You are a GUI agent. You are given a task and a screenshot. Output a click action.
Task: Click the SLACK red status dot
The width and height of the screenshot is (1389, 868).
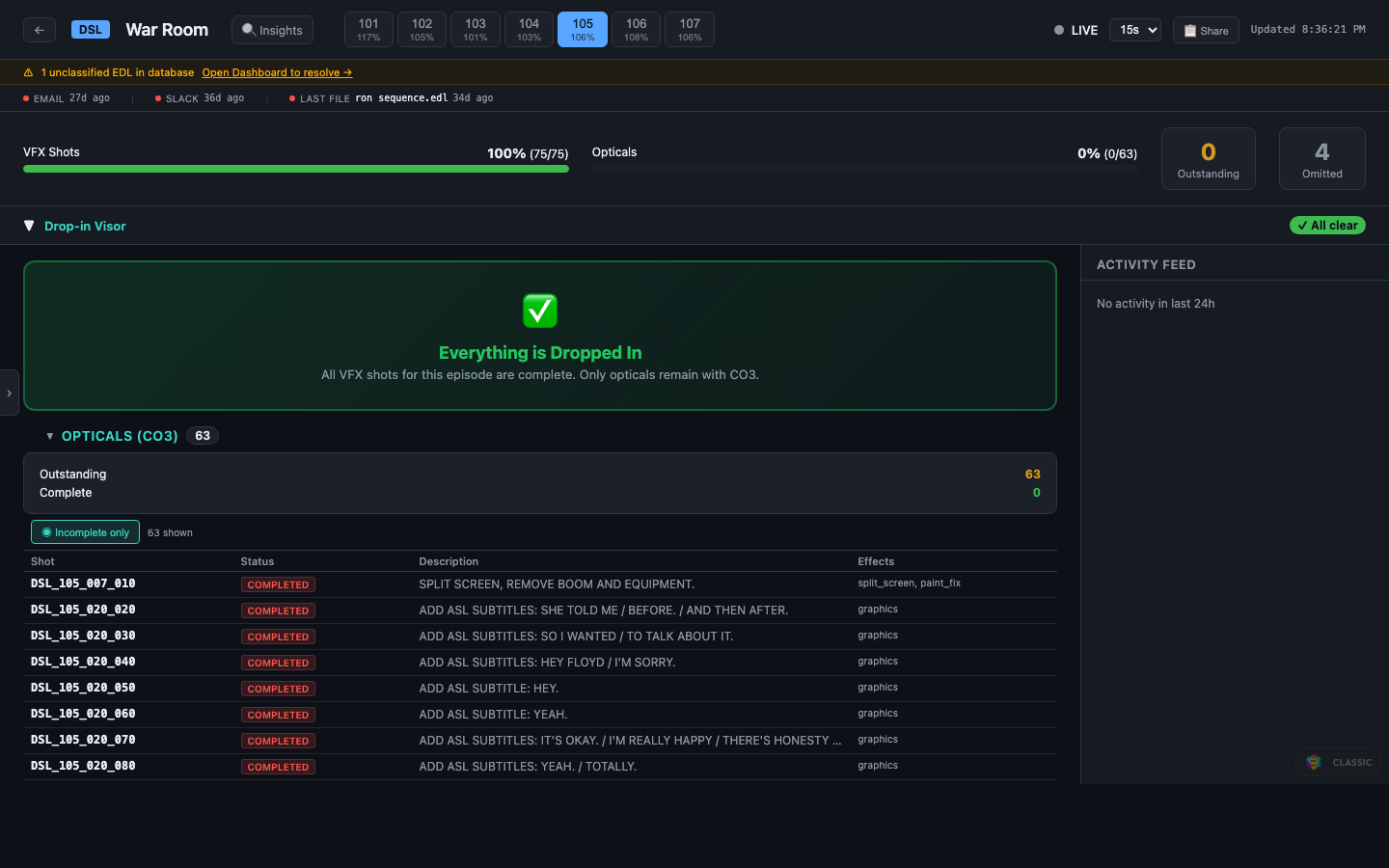point(158,98)
